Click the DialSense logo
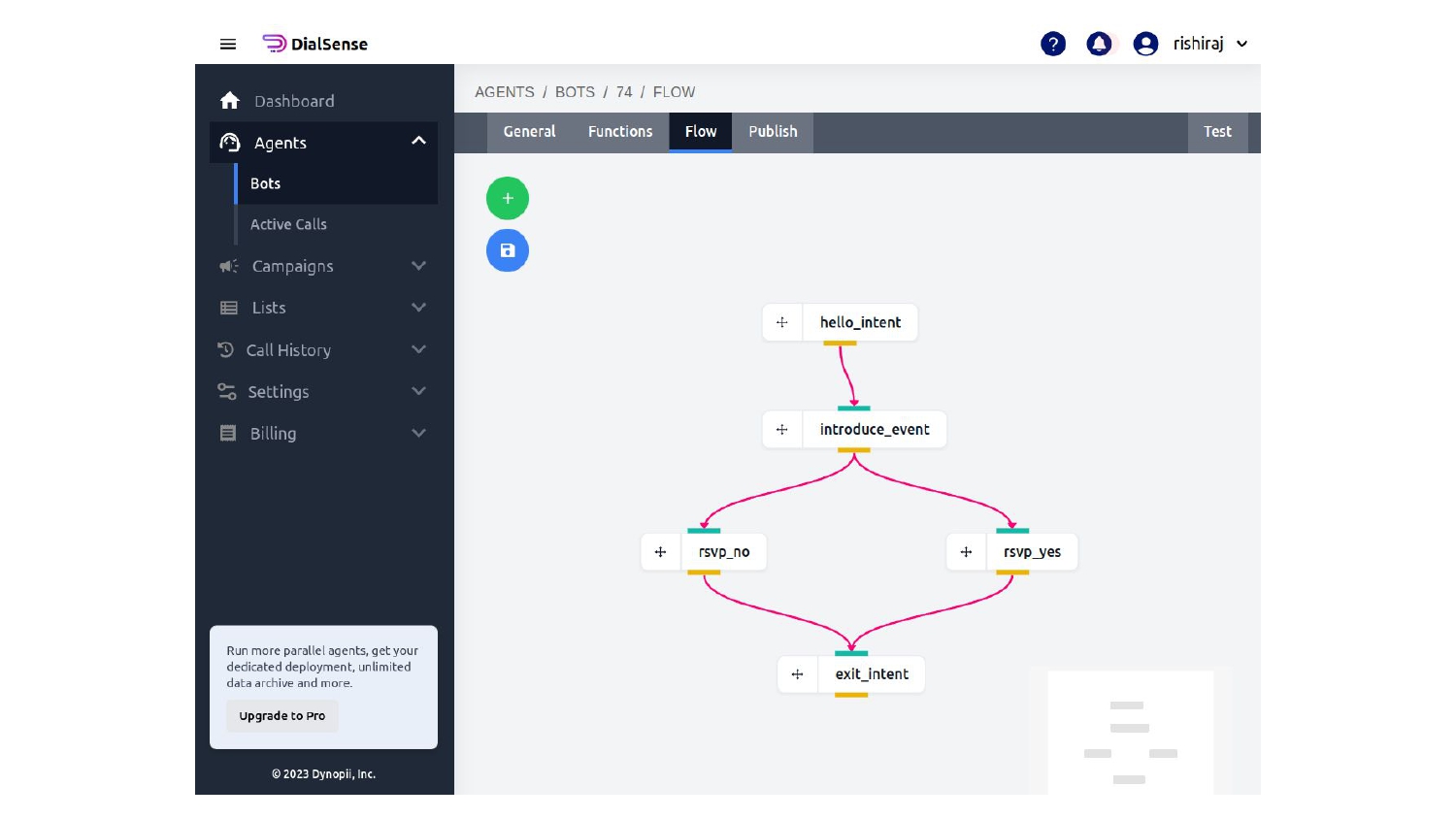The image size is (1456, 819). point(314,44)
